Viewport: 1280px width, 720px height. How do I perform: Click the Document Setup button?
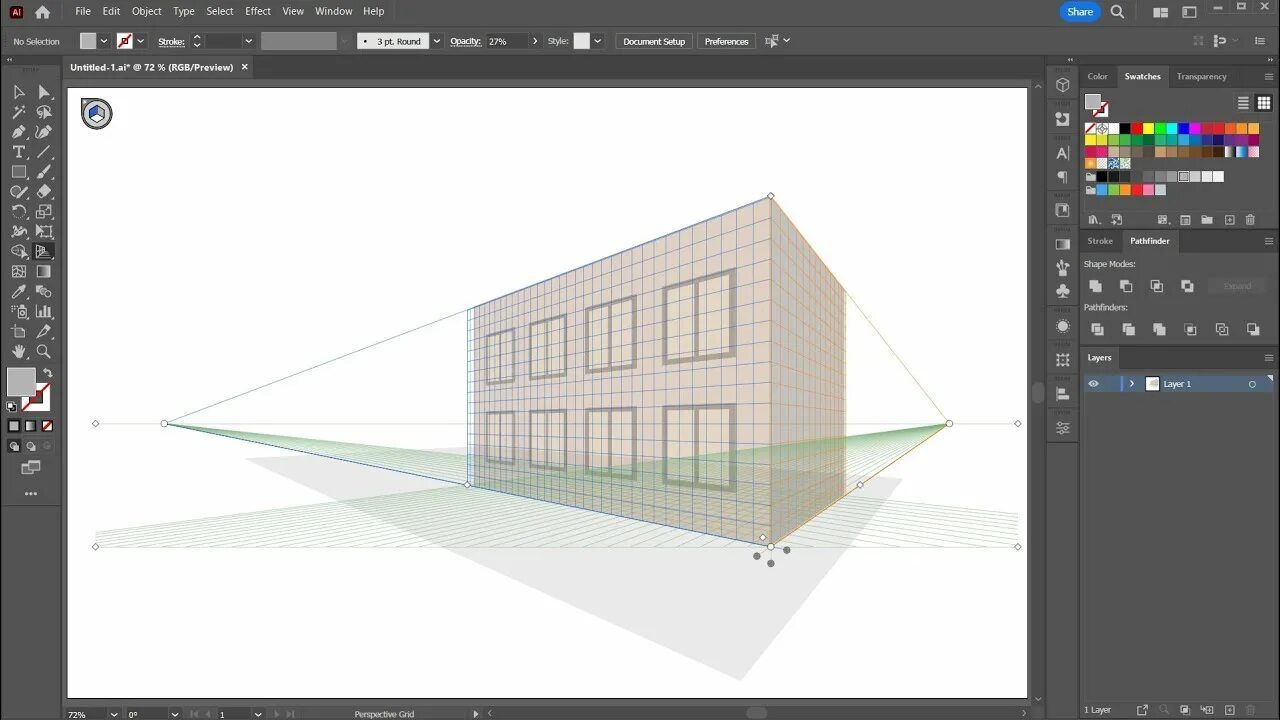click(654, 41)
